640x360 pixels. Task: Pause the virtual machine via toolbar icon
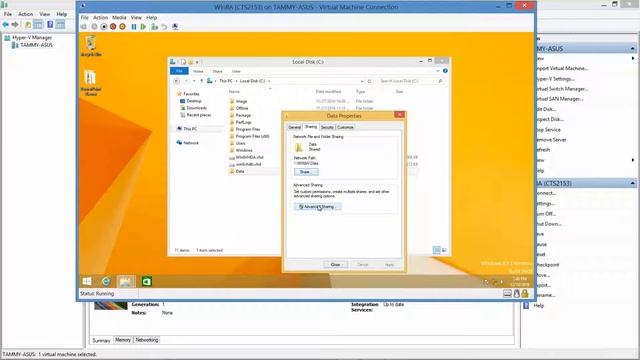click(134, 27)
